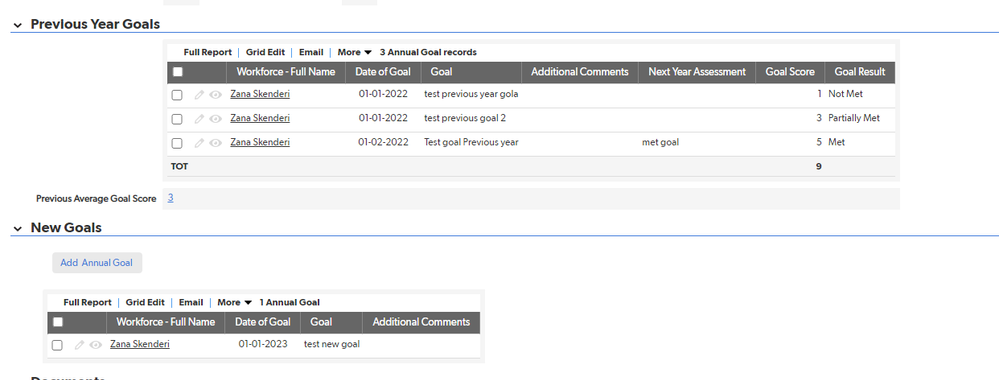999x380 pixels.
Task: Select 'test previous year gola' goal text
Action: pyautogui.click(x=471, y=94)
